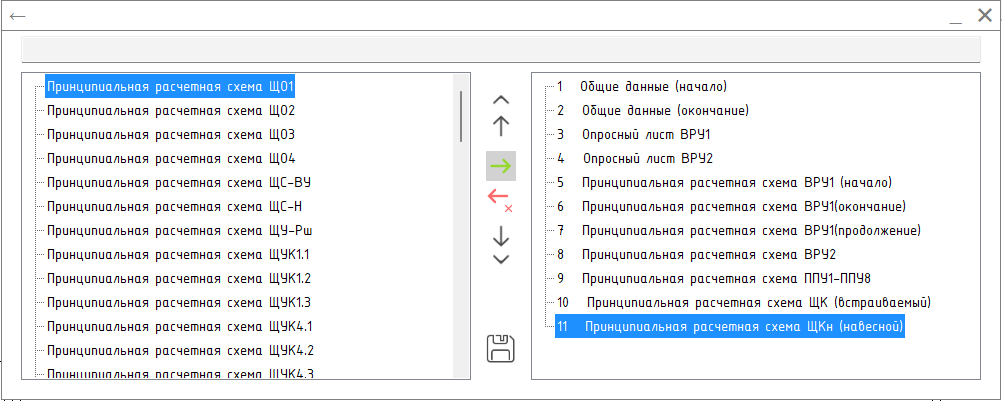Select Принципиальная расчетная схема ЩУ-Рш item
The width and height of the screenshot is (1002, 401).
tap(180, 231)
